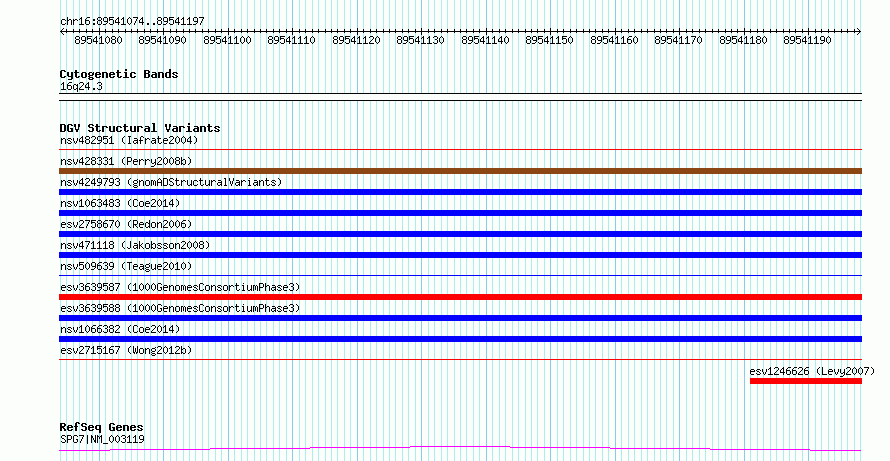
Task: Select nsv4249793 gnomADStructuralVariants label
Action: (x=171, y=182)
